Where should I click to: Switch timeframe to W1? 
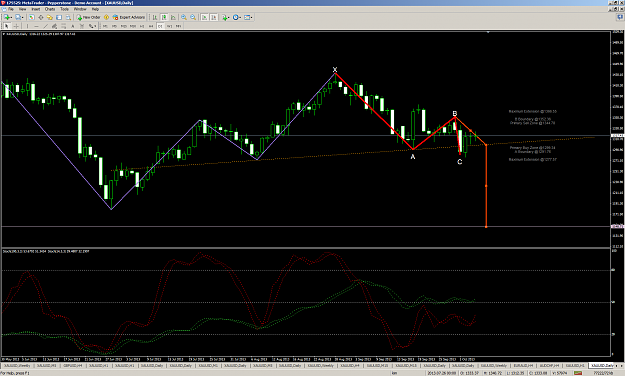(169, 26)
